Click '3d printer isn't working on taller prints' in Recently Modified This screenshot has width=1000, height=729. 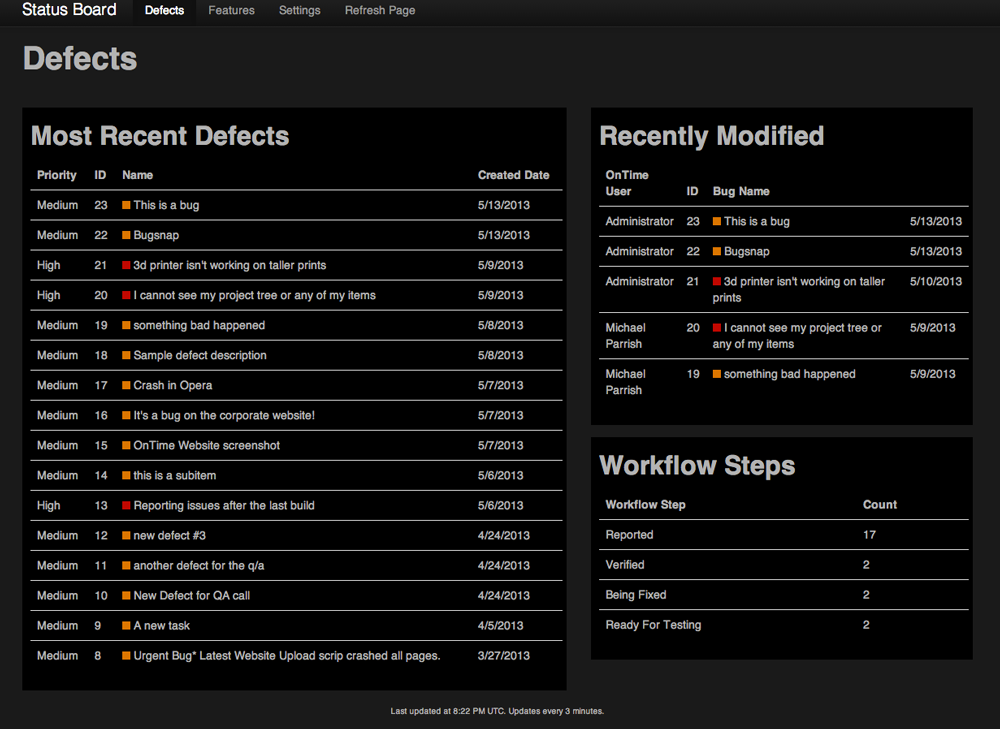pos(799,290)
